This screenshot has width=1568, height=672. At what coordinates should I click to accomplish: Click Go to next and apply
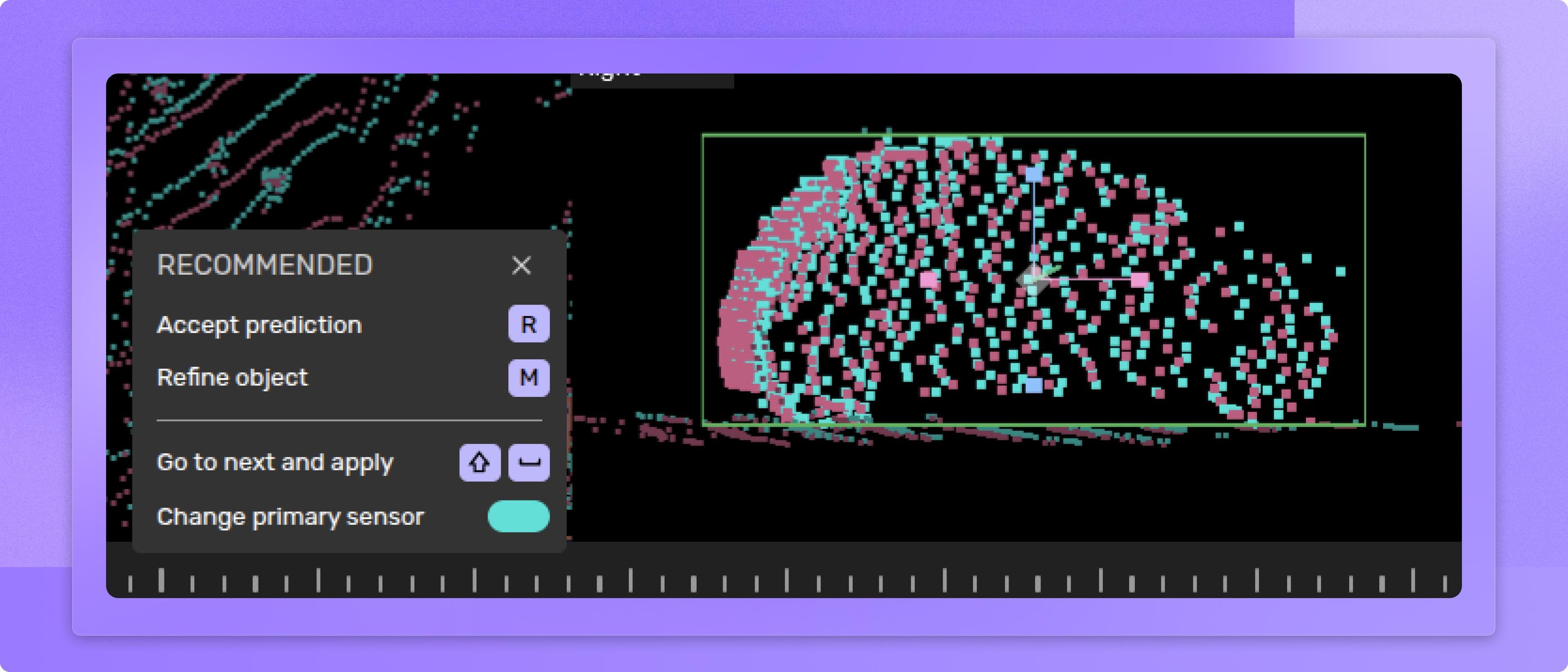tap(275, 462)
